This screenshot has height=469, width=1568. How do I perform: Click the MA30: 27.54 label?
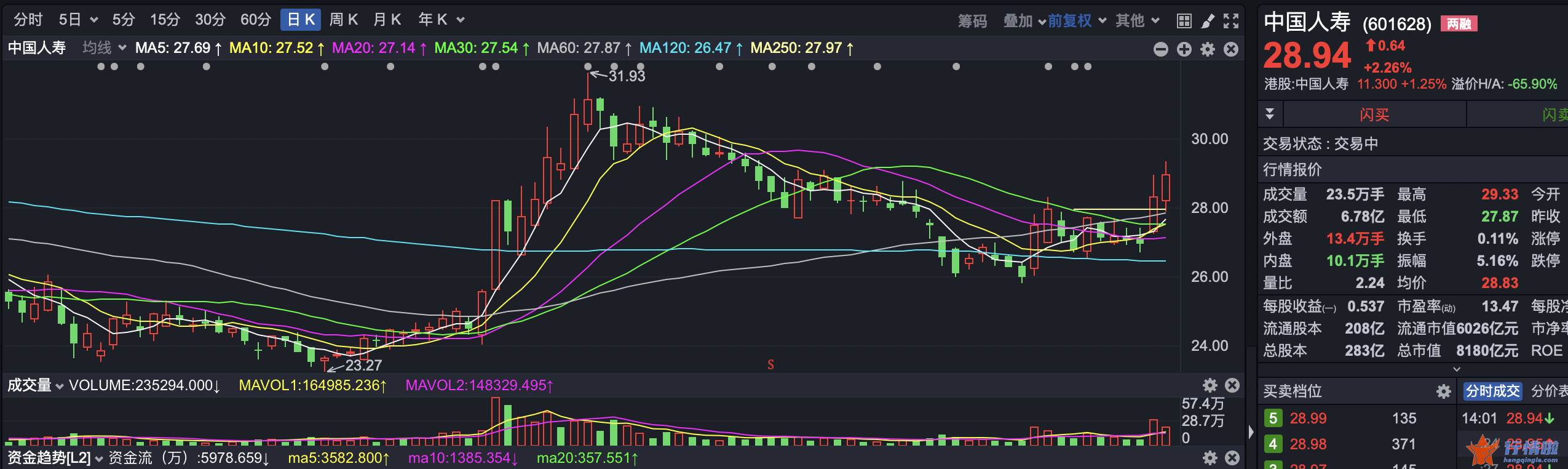[x=481, y=48]
